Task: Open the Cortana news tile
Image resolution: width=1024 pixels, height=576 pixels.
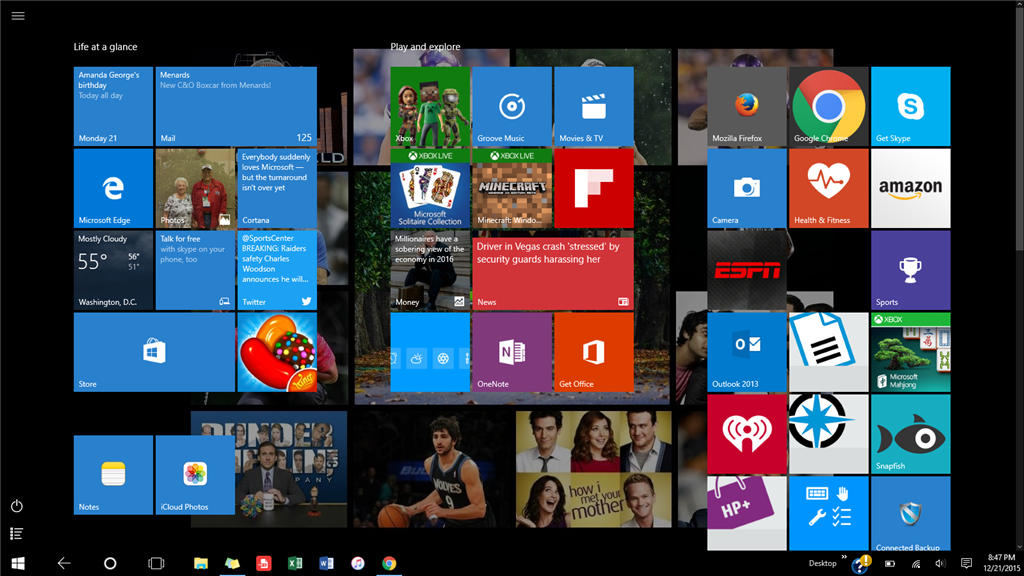Action: pyautogui.click(x=277, y=188)
